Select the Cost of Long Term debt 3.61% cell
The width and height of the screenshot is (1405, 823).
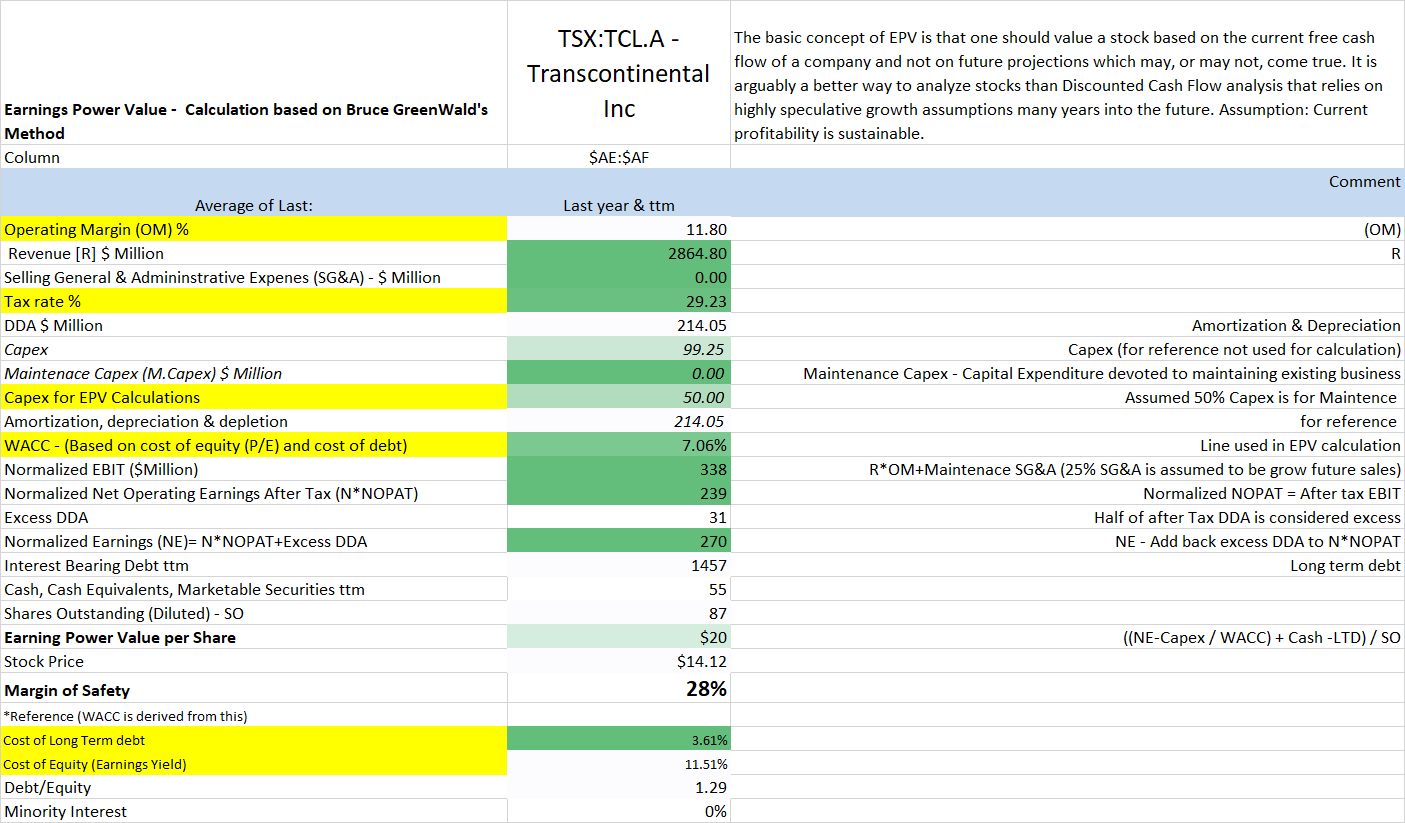click(618, 739)
